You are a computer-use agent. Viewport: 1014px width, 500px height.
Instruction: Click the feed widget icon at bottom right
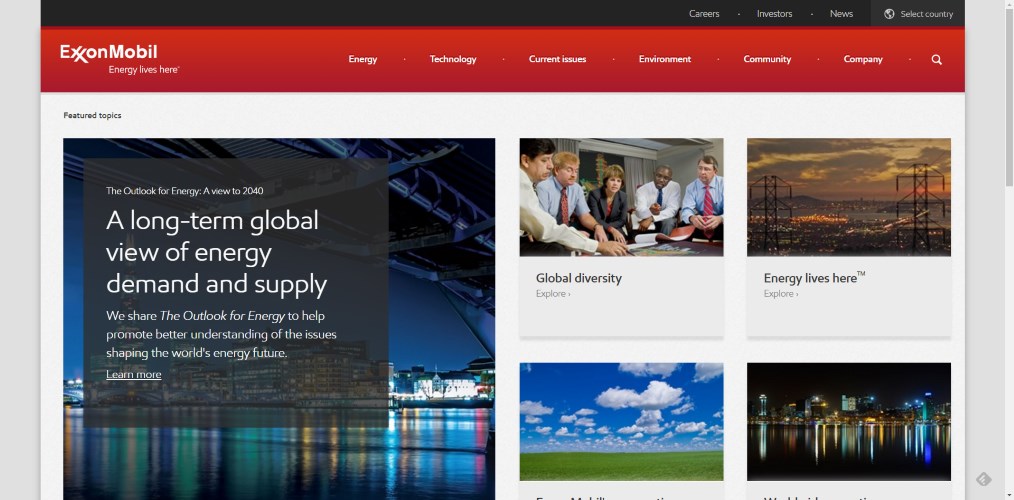pos(983,479)
